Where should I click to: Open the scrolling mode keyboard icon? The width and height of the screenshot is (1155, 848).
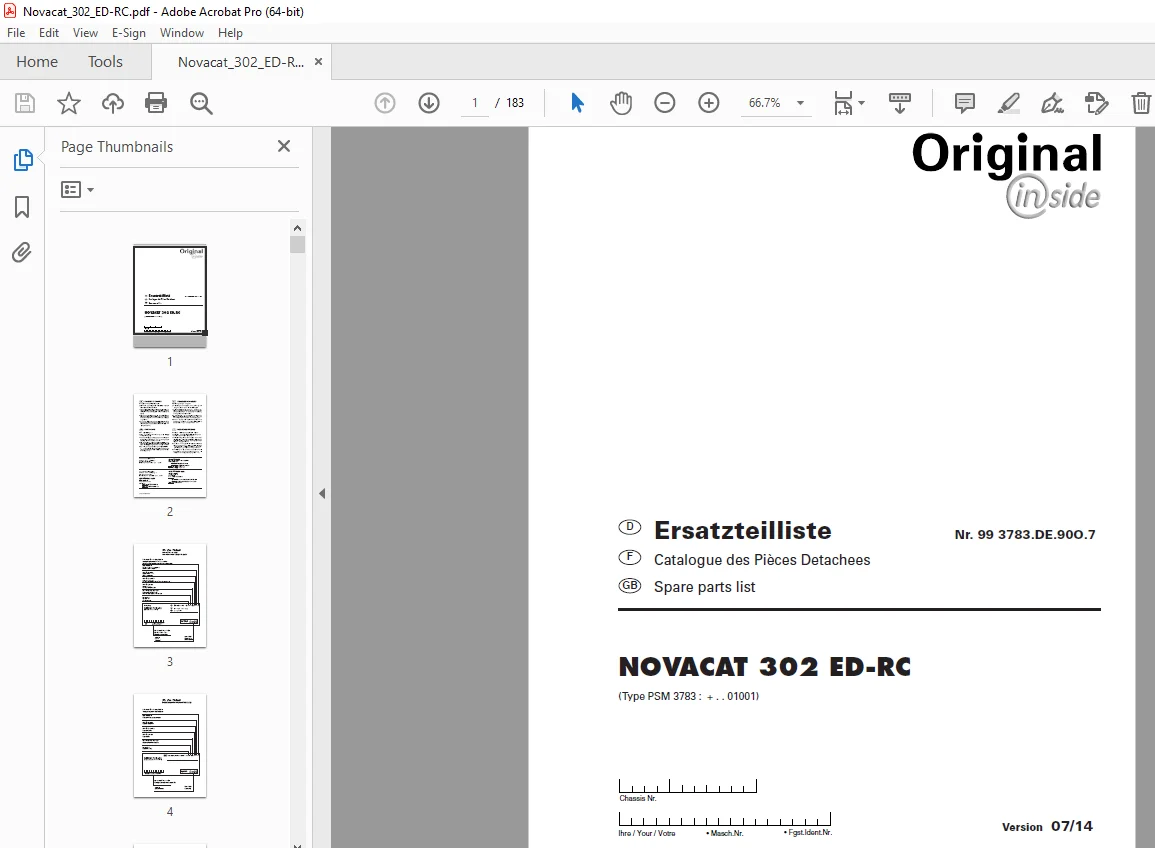(899, 103)
